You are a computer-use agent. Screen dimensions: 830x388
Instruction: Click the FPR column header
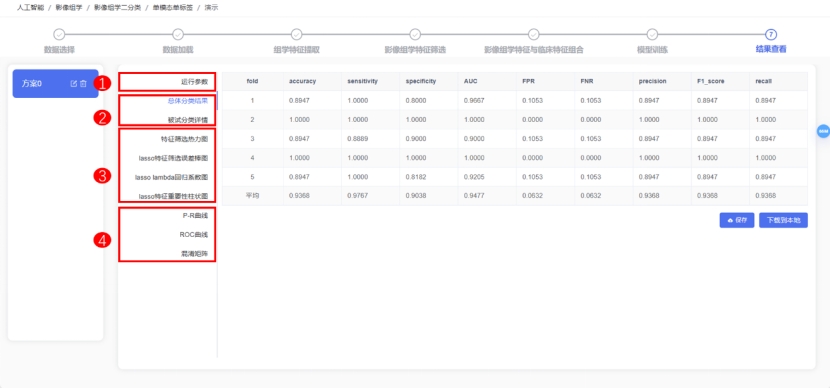529,82
